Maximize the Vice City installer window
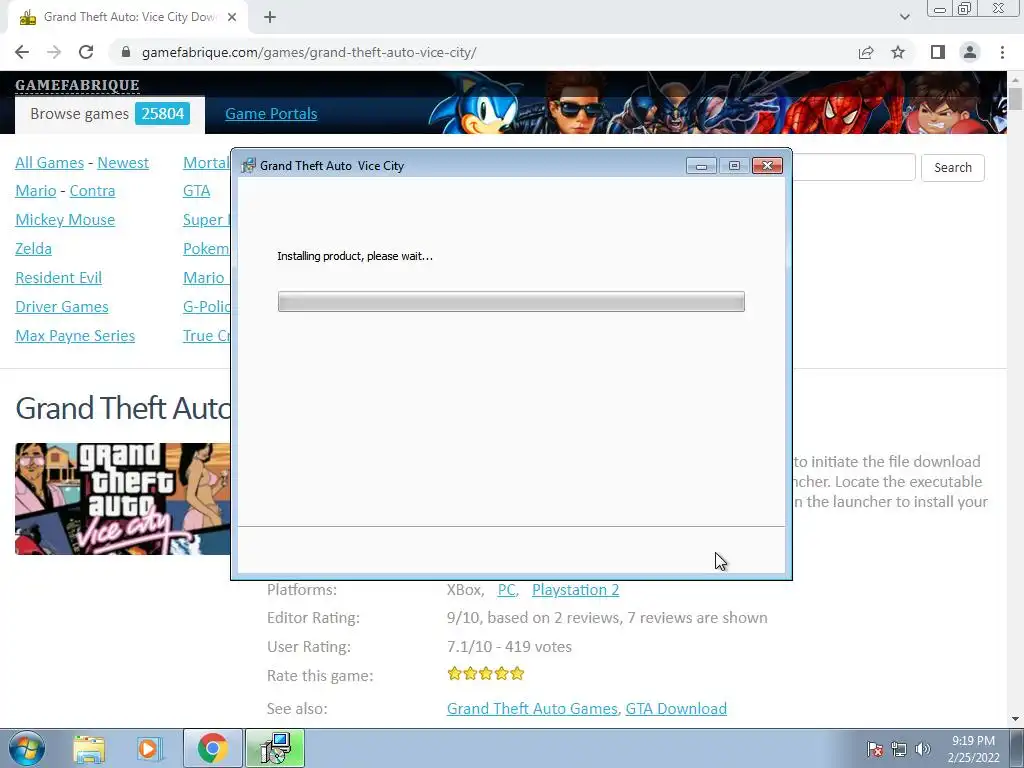 [734, 166]
